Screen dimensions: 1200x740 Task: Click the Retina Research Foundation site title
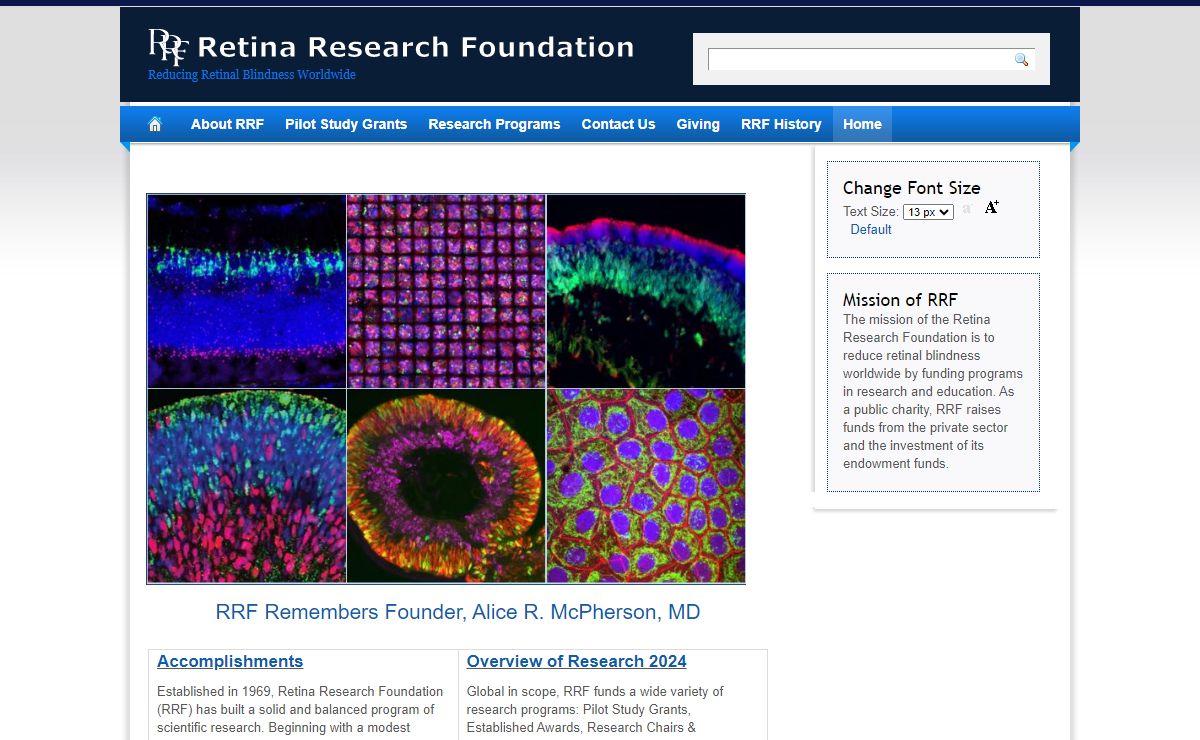tap(416, 47)
